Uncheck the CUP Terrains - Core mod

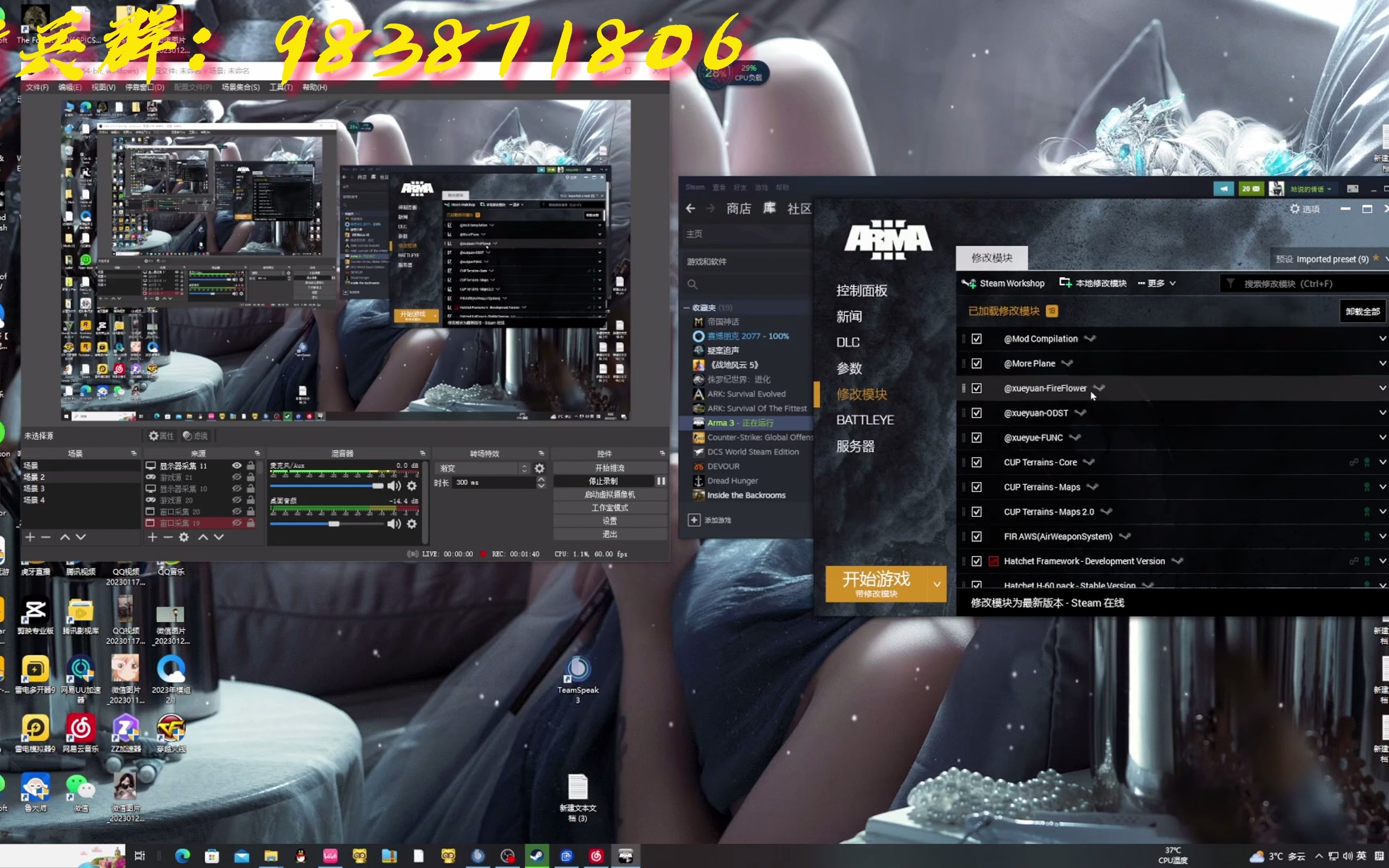pyautogui.click(x=976, y=462)
